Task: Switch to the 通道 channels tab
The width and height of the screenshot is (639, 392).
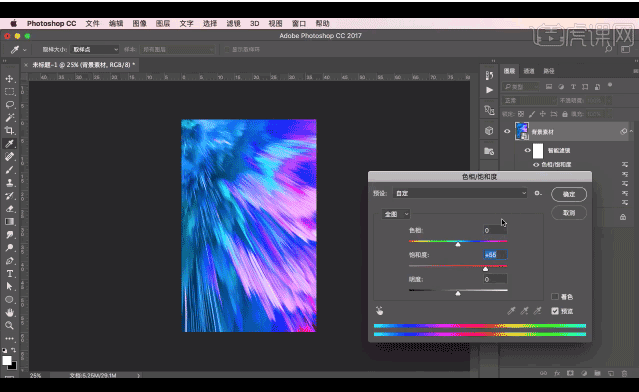Action: tap(529, 71)
